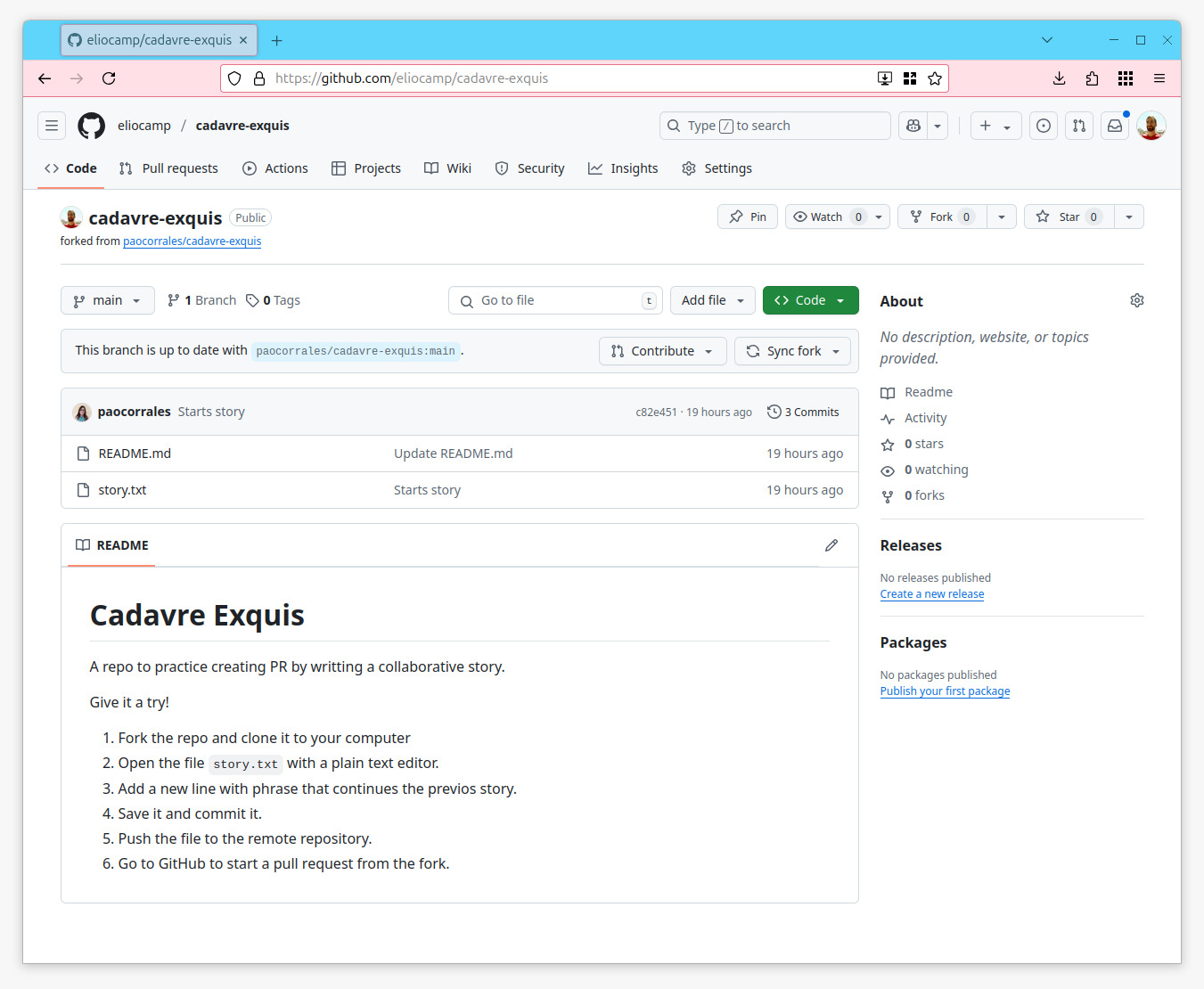This screenshot has width=1204, height=989.
Task: Open upstream paocorrales/cadavre-exquis link
Action: pyautogui.click(x=192, y=241)
